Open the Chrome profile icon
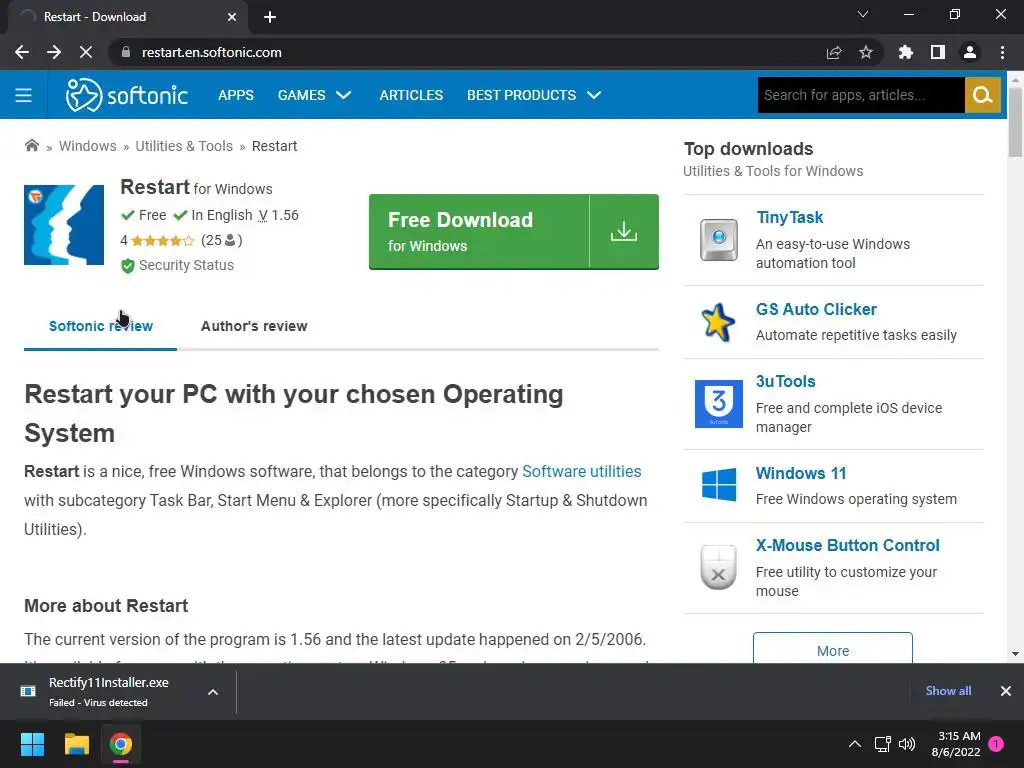The image size is (1024, 768). coord(970,52)
